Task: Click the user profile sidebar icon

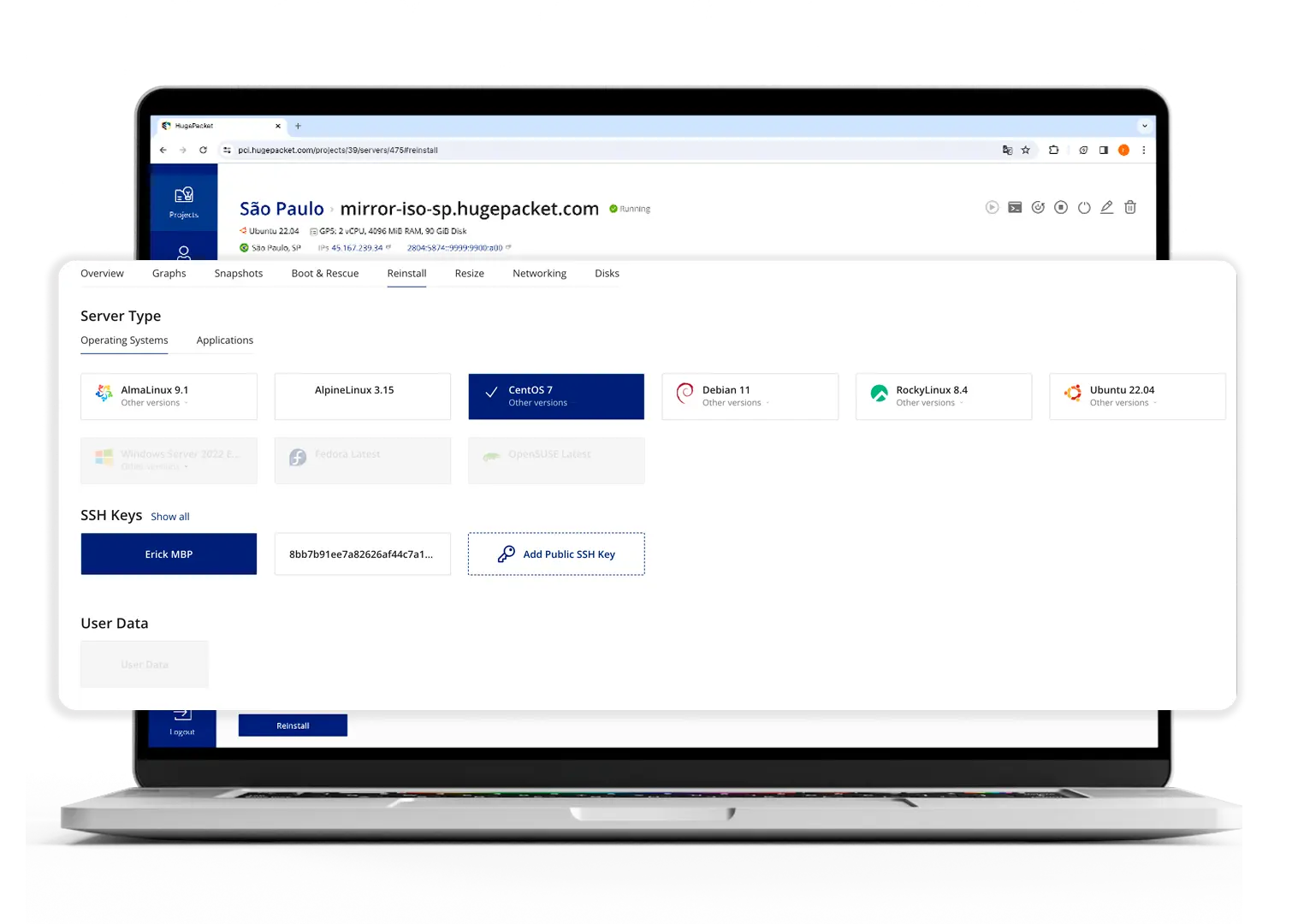Action: [x=184, y=252]
